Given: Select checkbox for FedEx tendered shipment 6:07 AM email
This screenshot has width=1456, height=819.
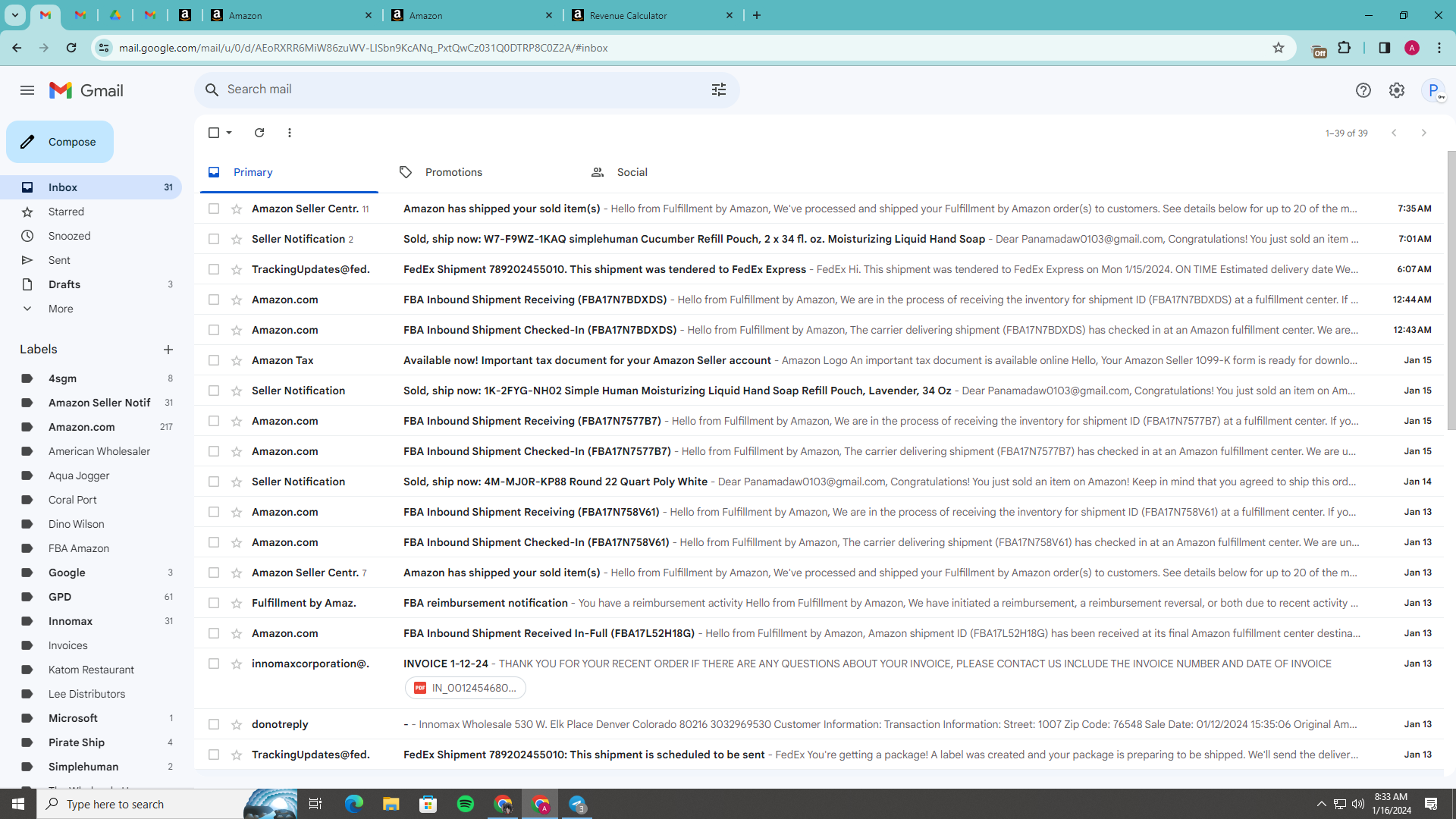Looking at the screenshot, I should (x=214, y=269).
